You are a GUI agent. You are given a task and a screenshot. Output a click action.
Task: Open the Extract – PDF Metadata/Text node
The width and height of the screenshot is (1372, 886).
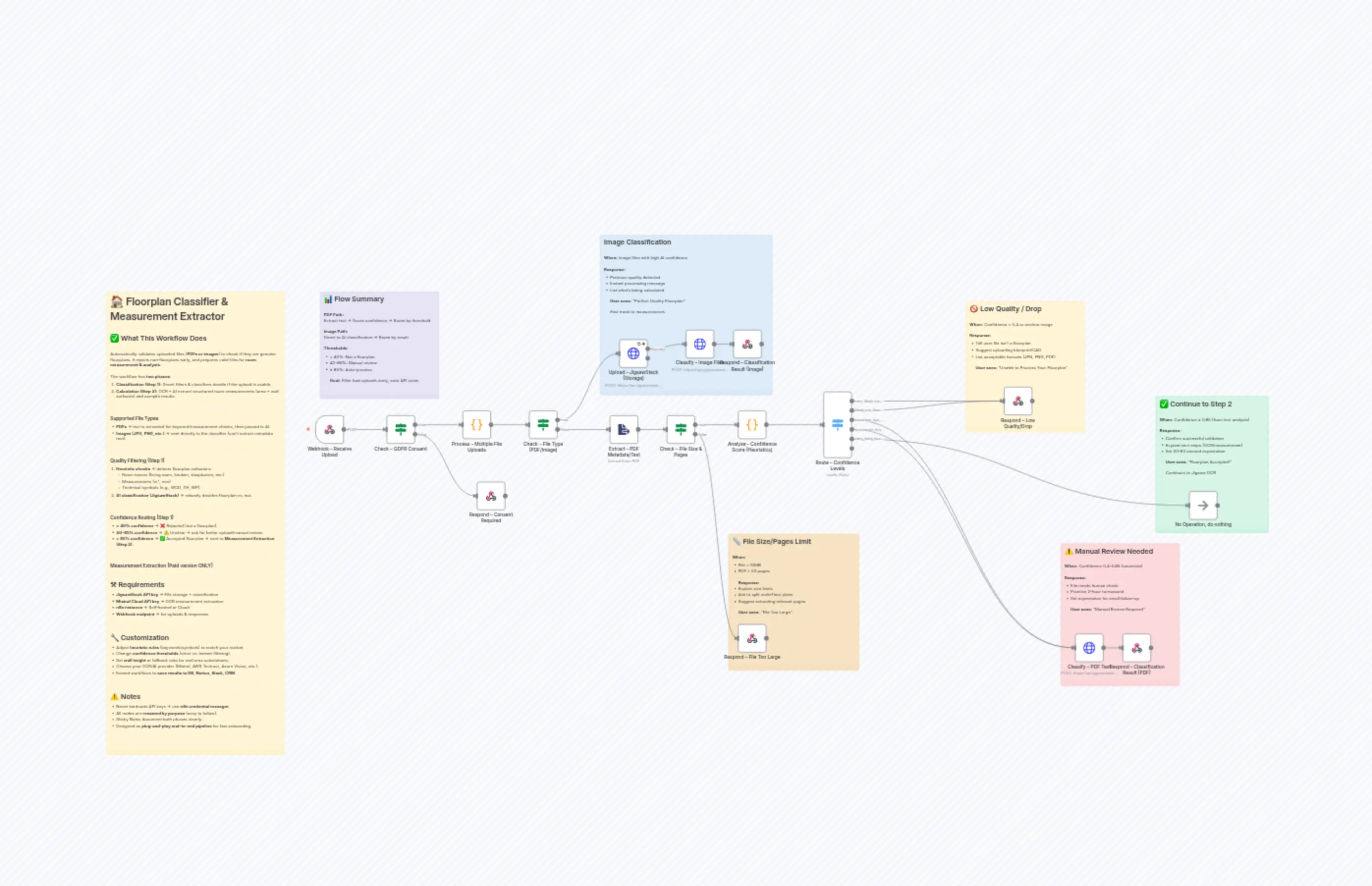(625, 429)
